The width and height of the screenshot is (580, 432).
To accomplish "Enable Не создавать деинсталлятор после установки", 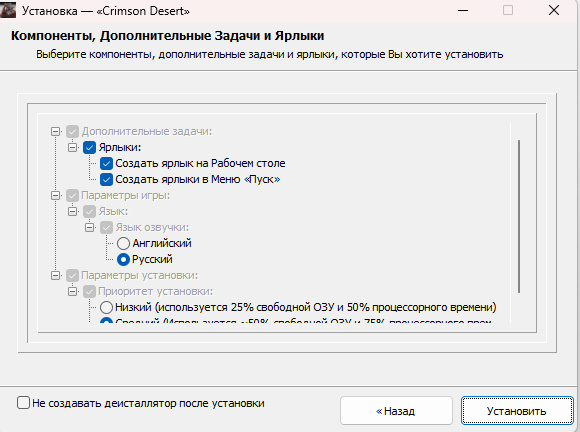I will pyautogui.click(x=23, y=403).
